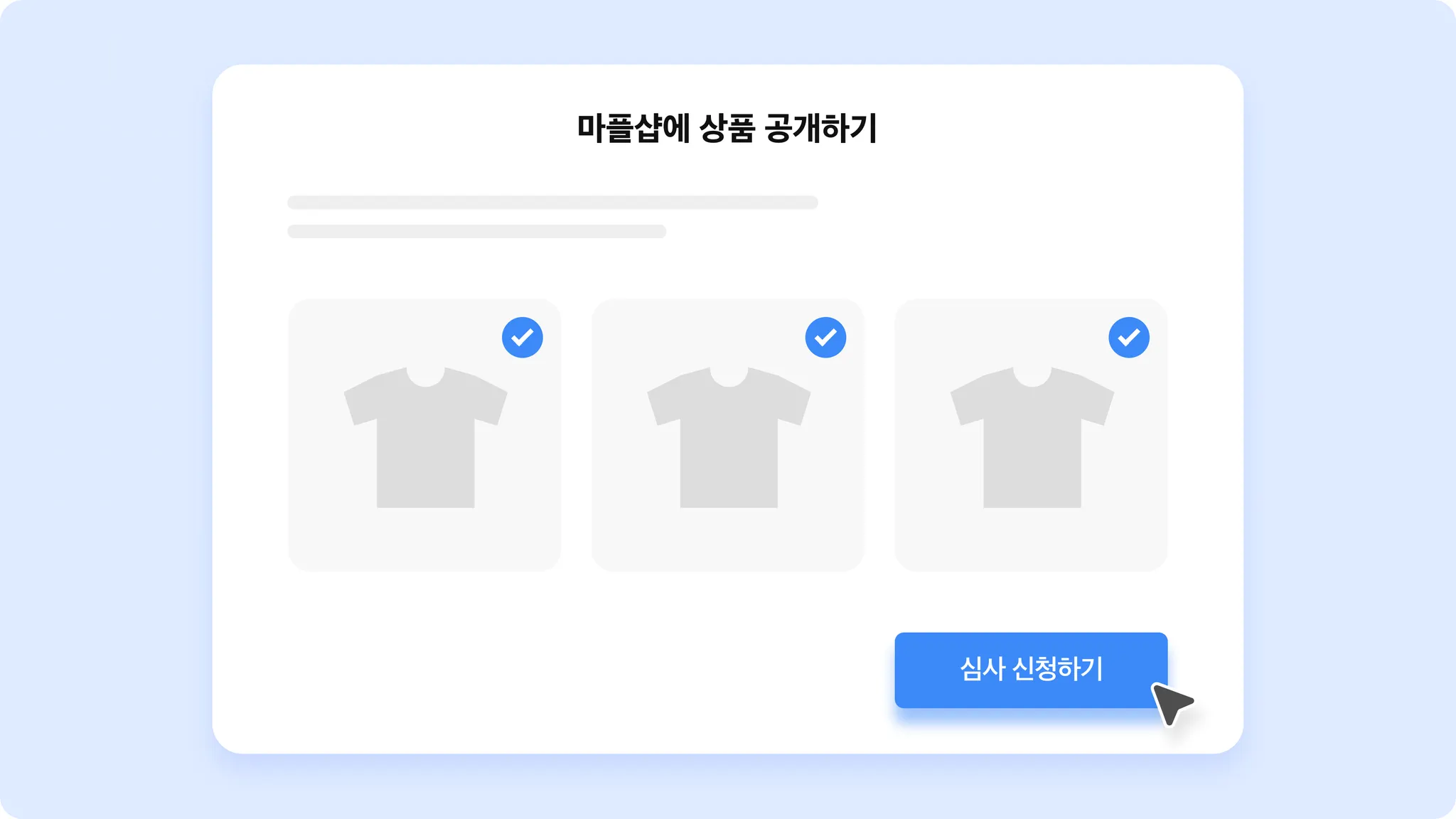Deselect the checkmark on the right product card
1456x819 pixels.
1128,337
